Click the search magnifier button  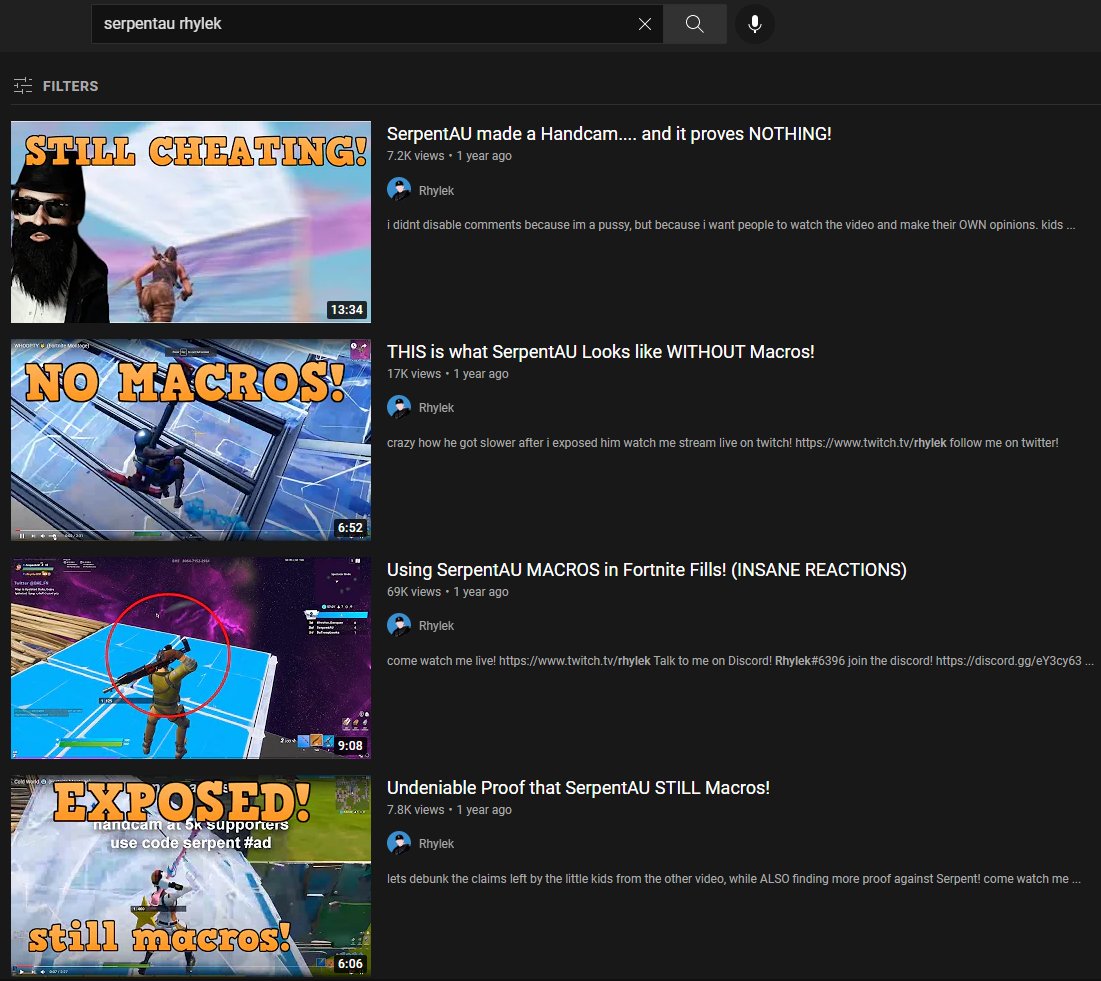(x=695, y=24)
